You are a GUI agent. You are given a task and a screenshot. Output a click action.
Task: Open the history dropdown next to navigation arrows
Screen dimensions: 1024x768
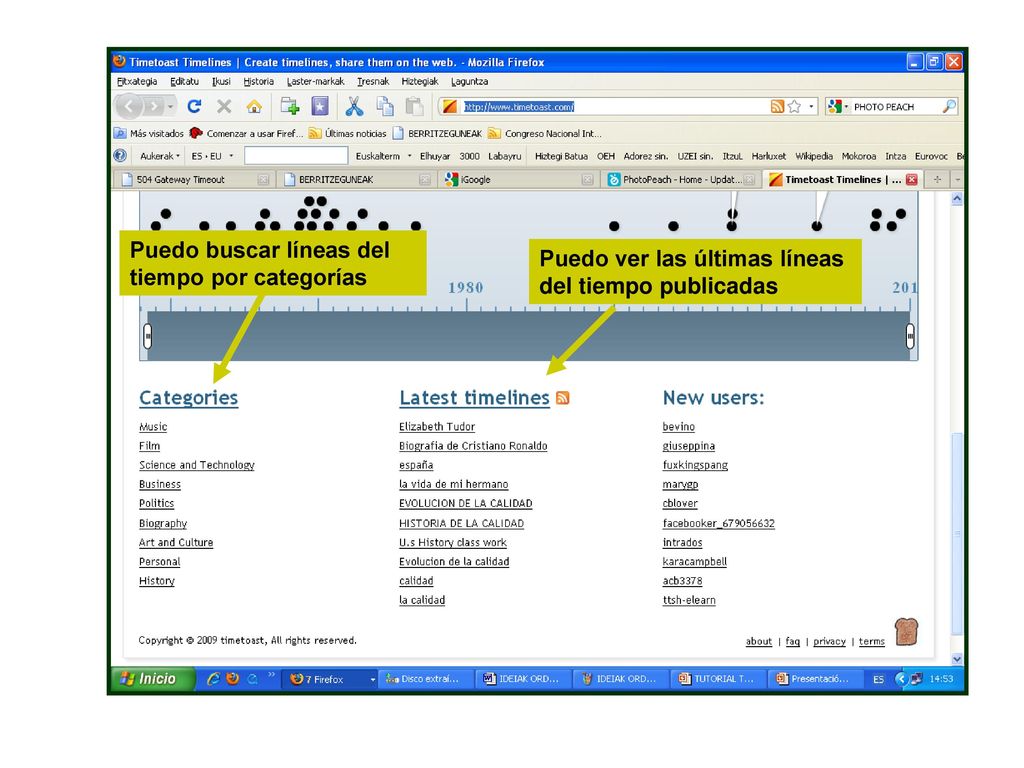[x=170, y=106]
